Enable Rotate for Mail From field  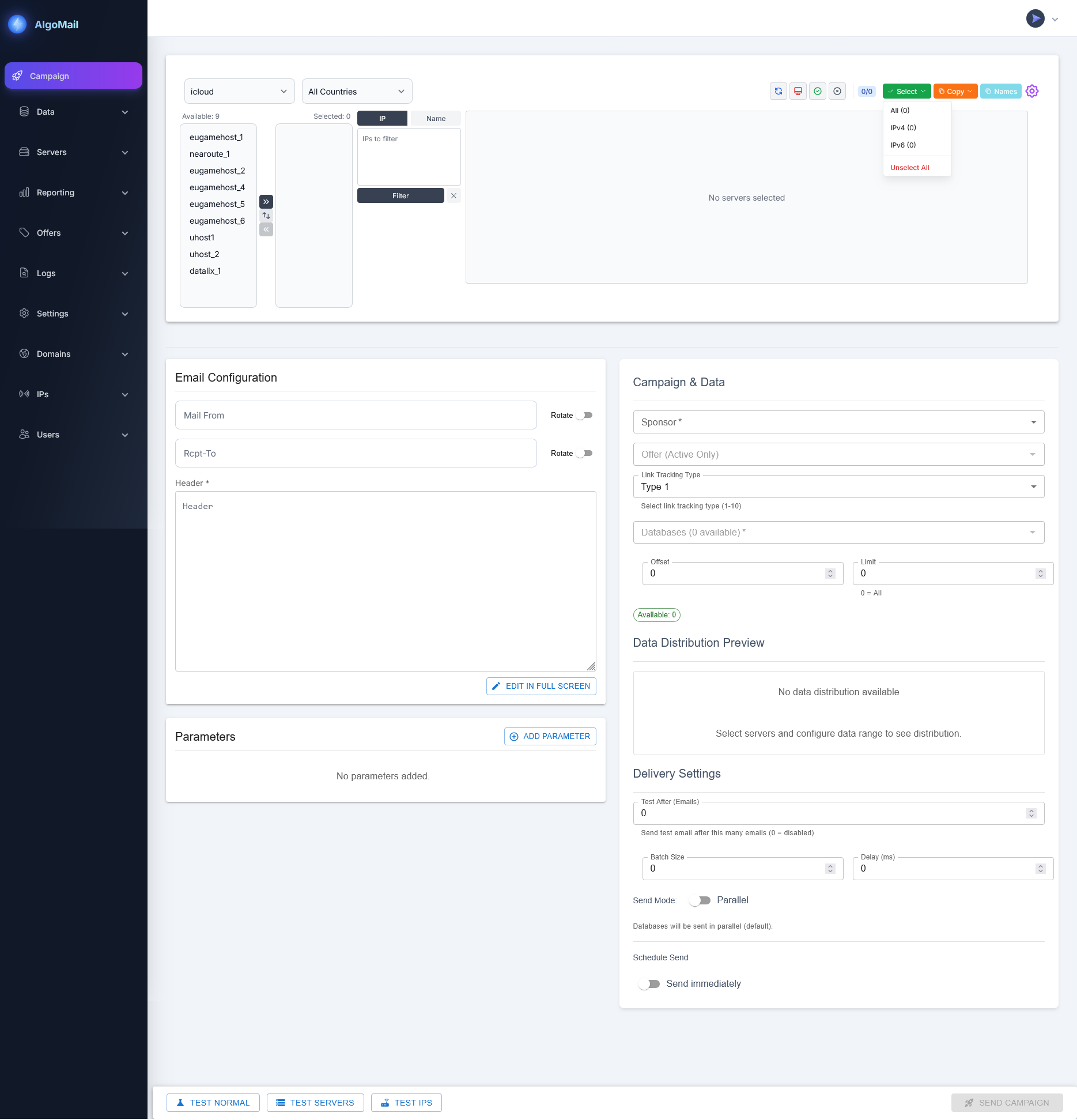(584, 414)
